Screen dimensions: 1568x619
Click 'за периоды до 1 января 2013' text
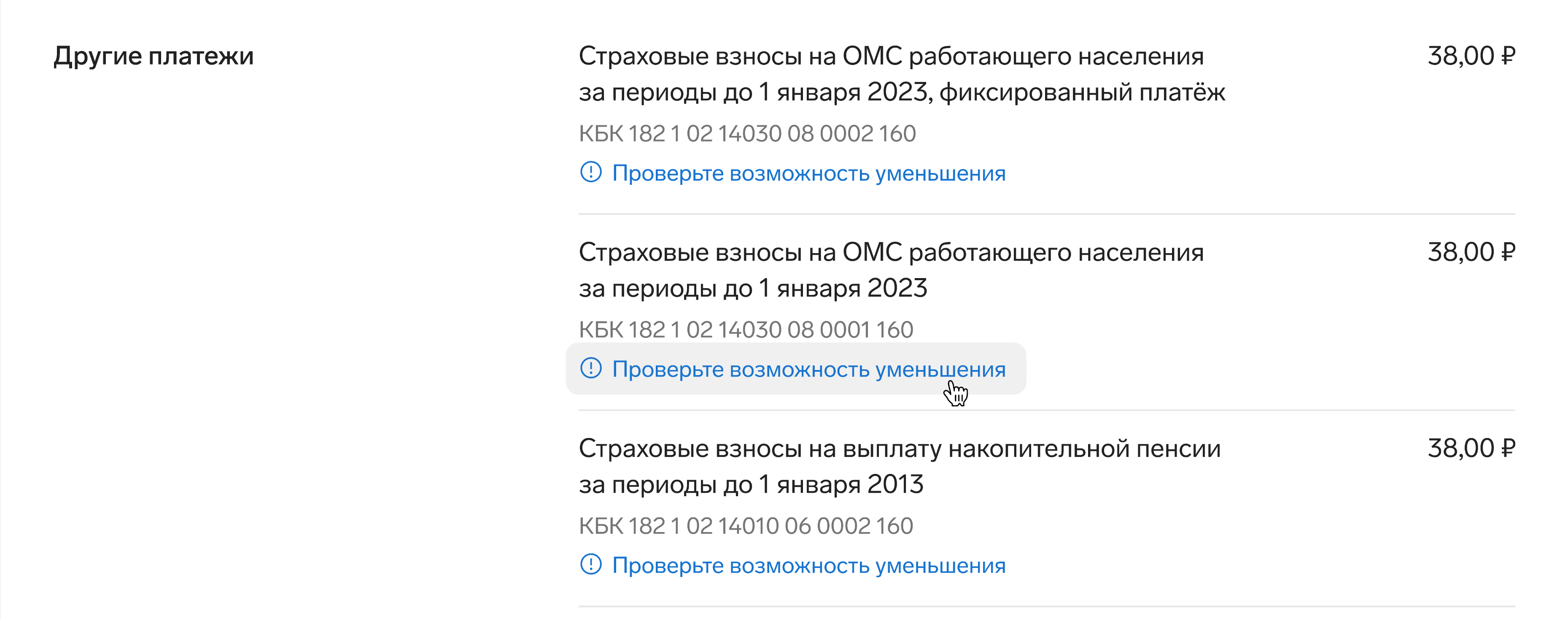click(x=751, y=485)
